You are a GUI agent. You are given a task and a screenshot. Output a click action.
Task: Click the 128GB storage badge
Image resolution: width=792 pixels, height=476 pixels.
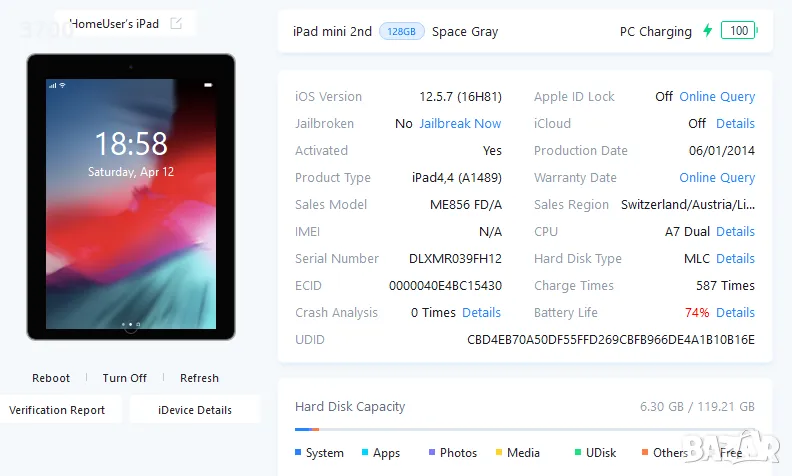pyautogui.click(x=401, y=31)
